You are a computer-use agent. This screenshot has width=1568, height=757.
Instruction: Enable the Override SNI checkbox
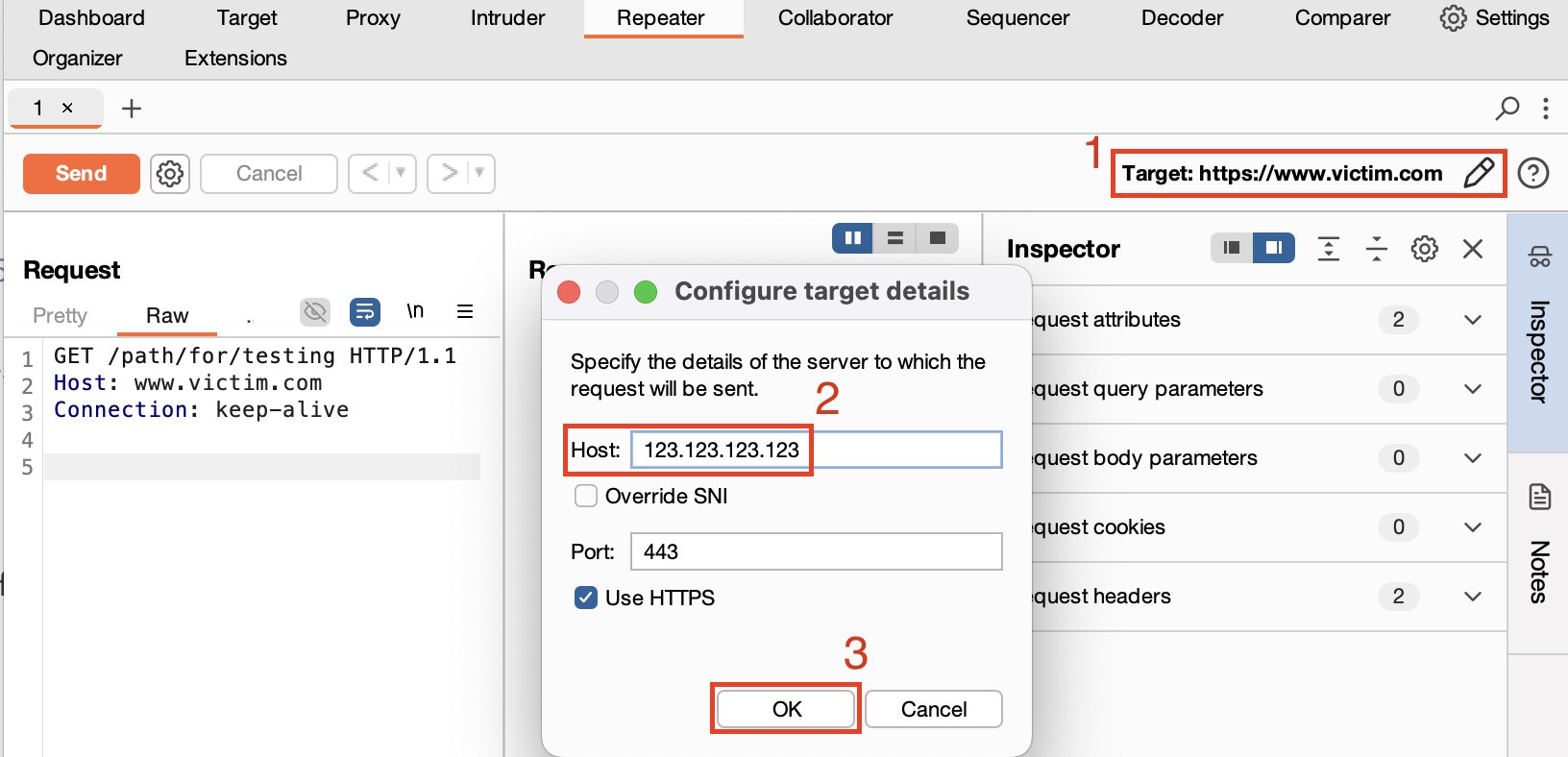[x=586, y=496]
